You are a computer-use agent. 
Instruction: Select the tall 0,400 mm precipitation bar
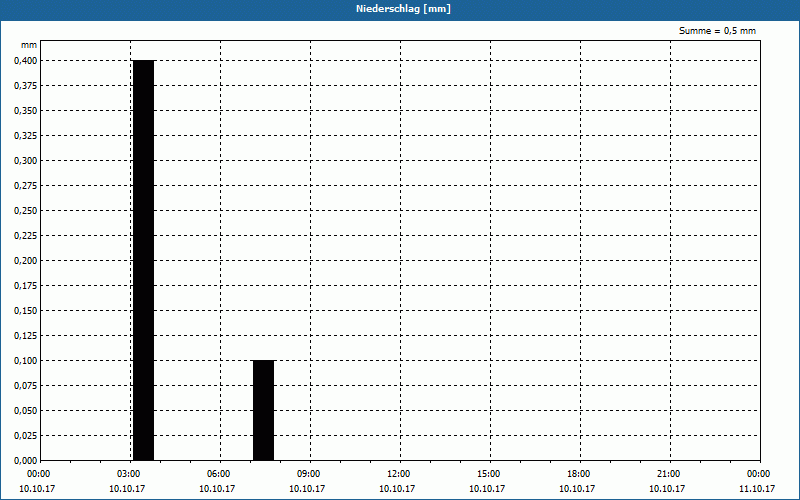pyautogui.click(x=143, y=260)
